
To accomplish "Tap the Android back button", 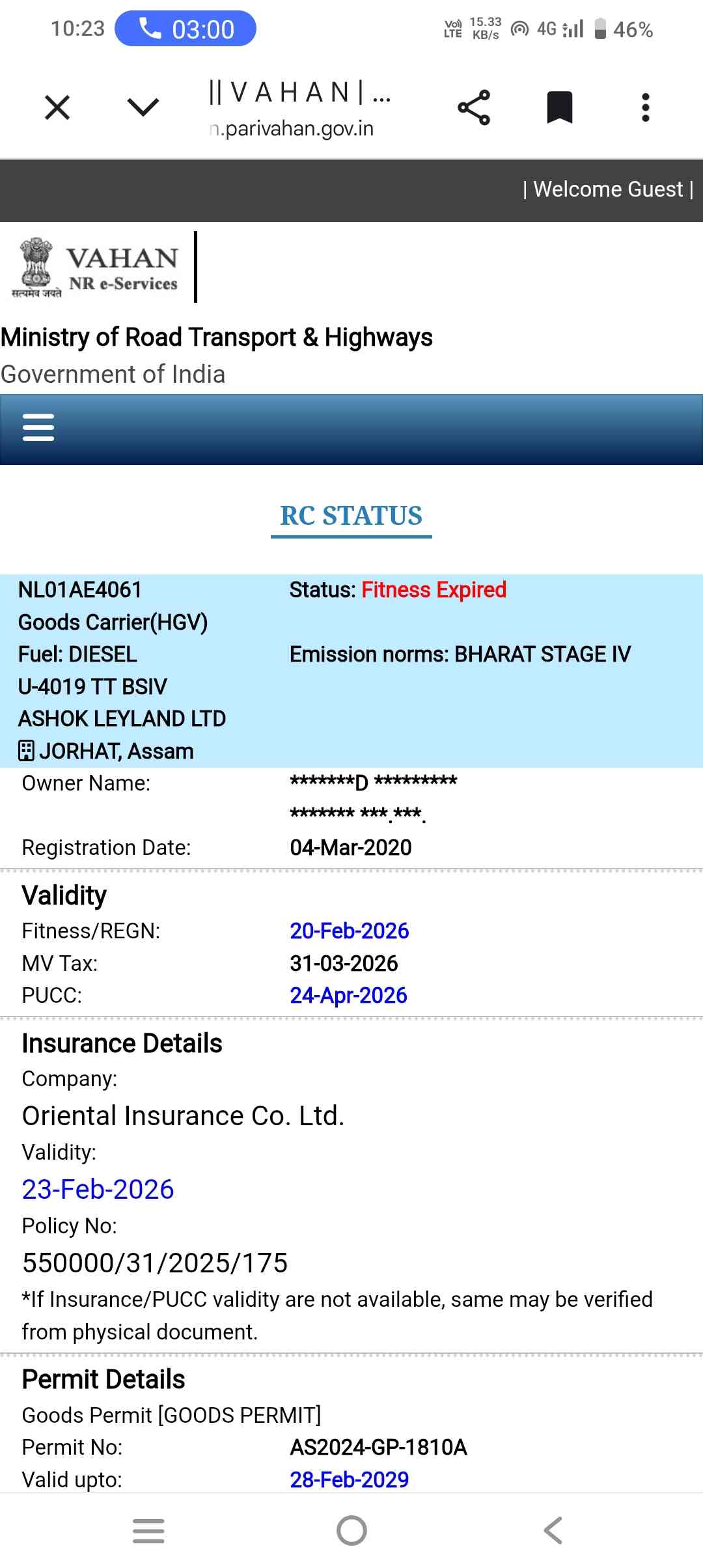I will pyautogui.click(x=553, y=1531).
